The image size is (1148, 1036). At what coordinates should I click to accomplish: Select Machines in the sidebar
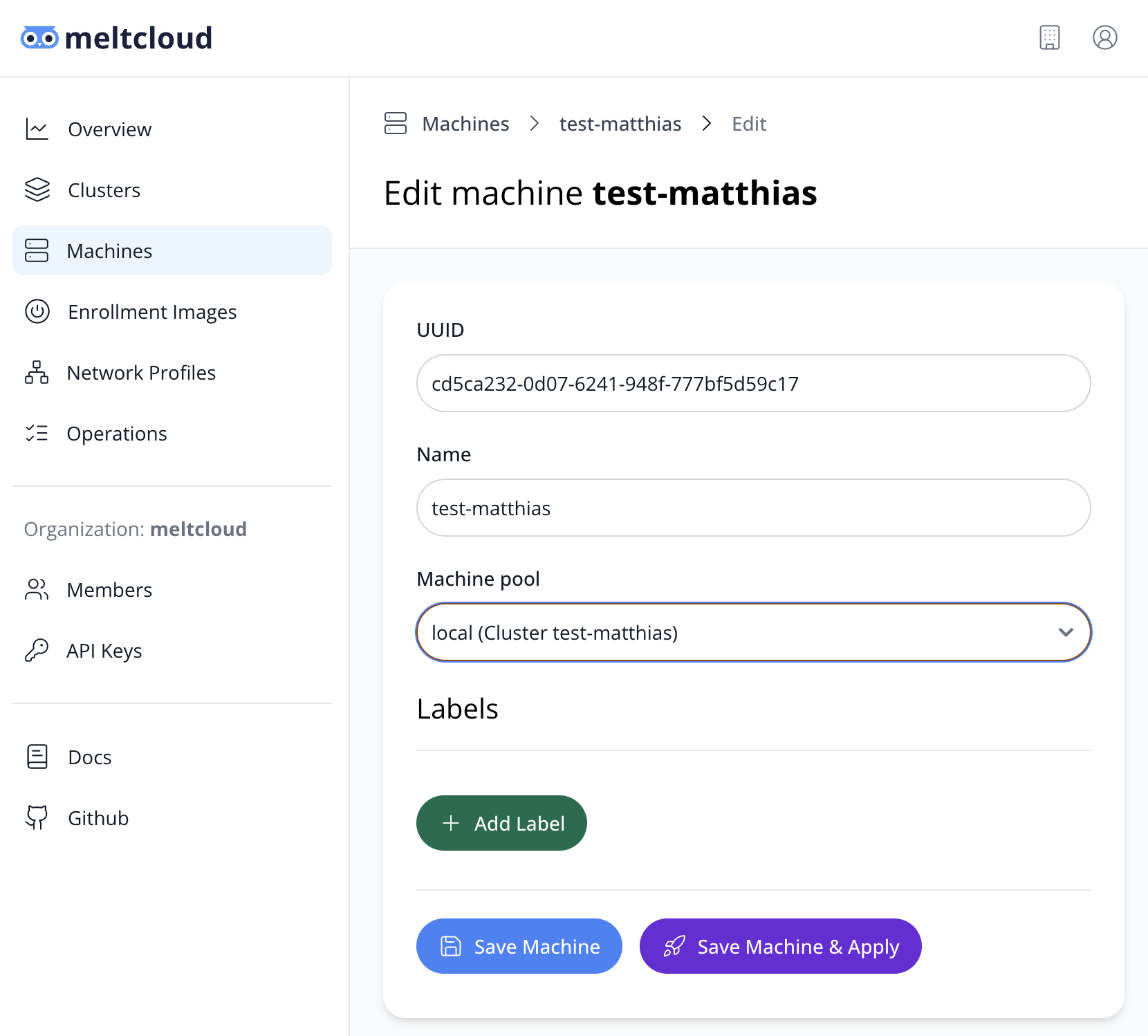point(109,251)
